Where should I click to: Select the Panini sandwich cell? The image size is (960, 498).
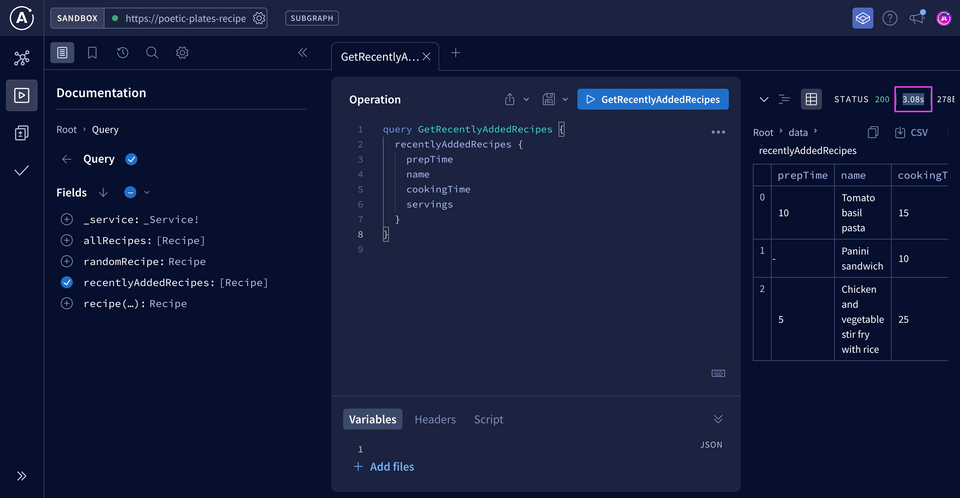(863, 258)
